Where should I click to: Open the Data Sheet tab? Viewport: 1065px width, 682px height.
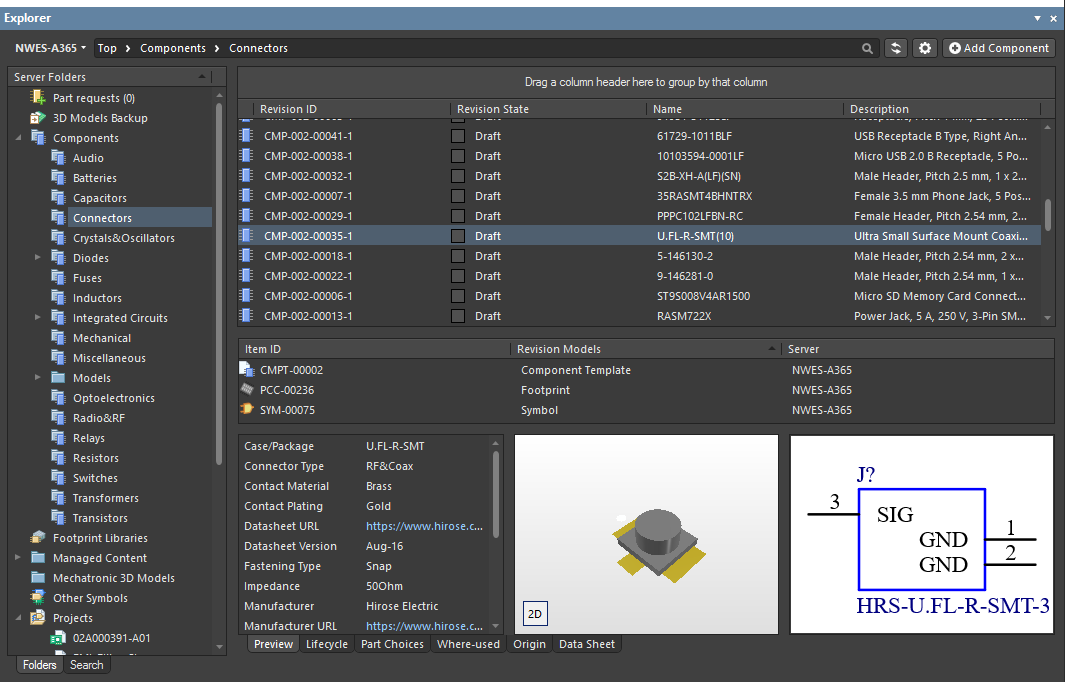587,644
